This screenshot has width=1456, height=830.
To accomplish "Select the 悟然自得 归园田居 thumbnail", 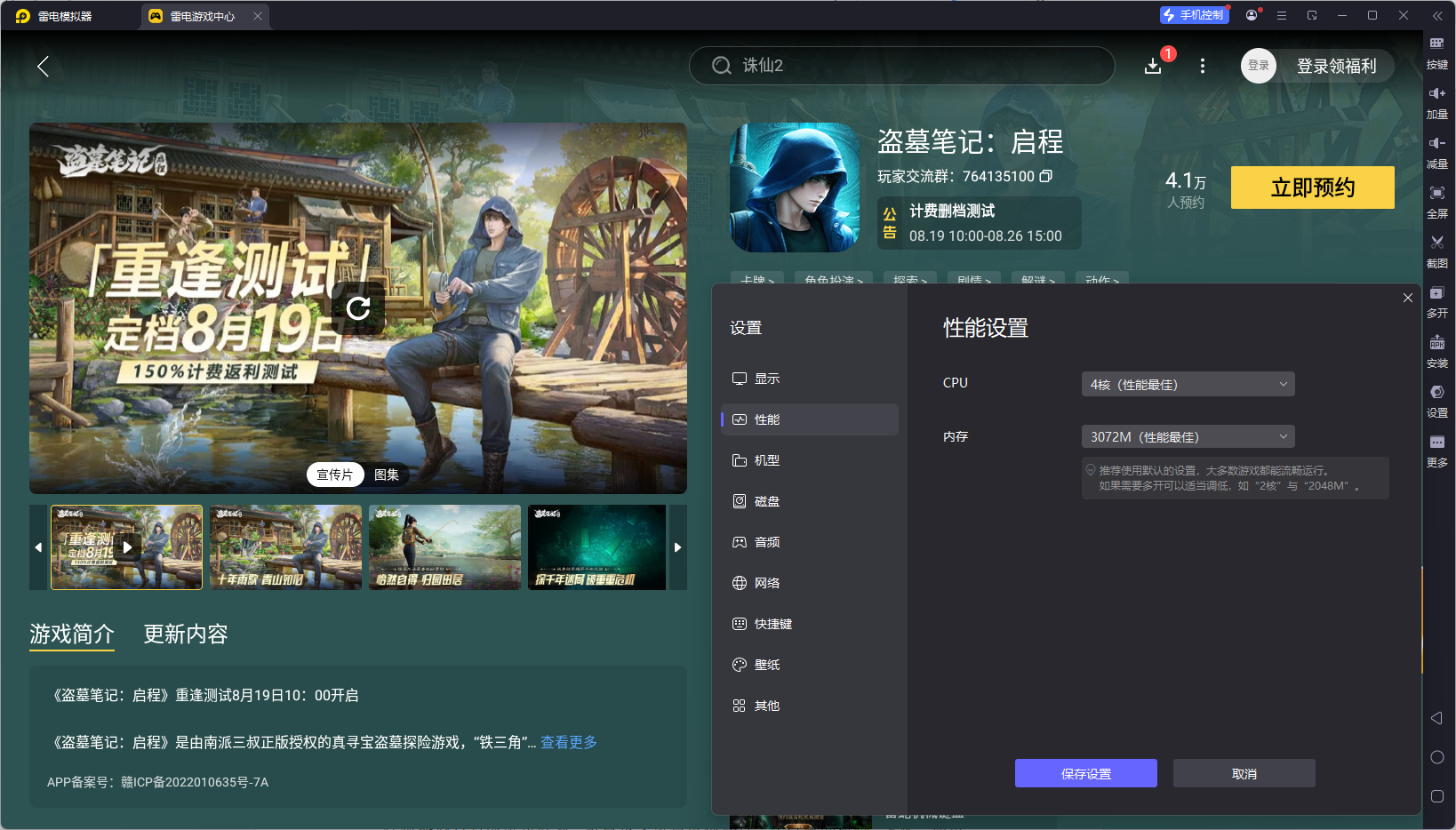I will (x=444, y=547).
